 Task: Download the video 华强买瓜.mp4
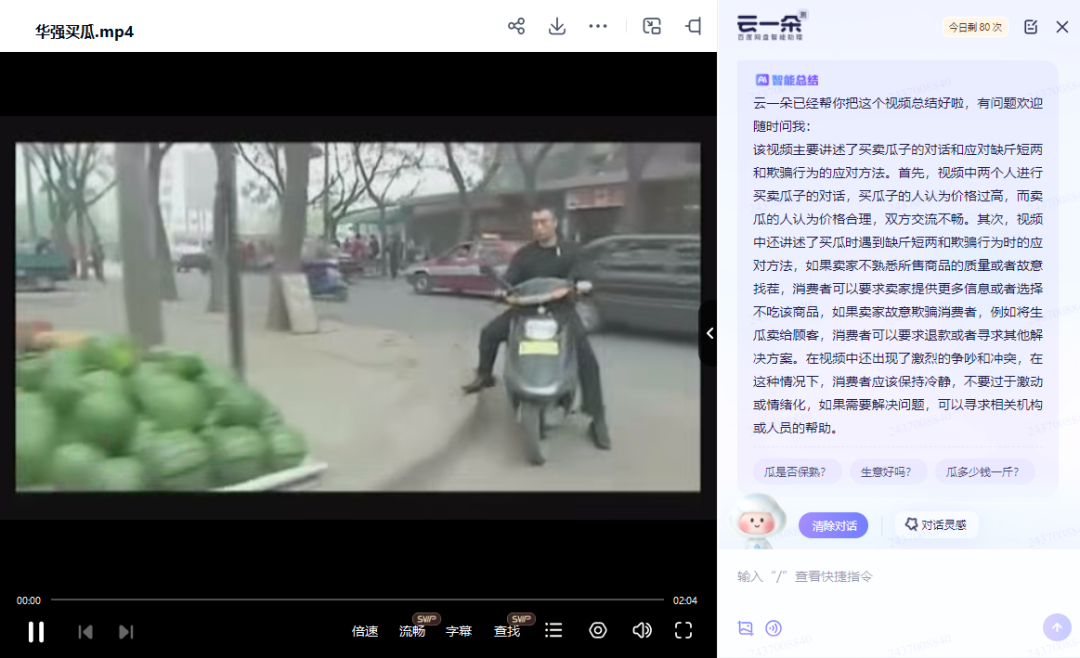[x=557, y=26]
